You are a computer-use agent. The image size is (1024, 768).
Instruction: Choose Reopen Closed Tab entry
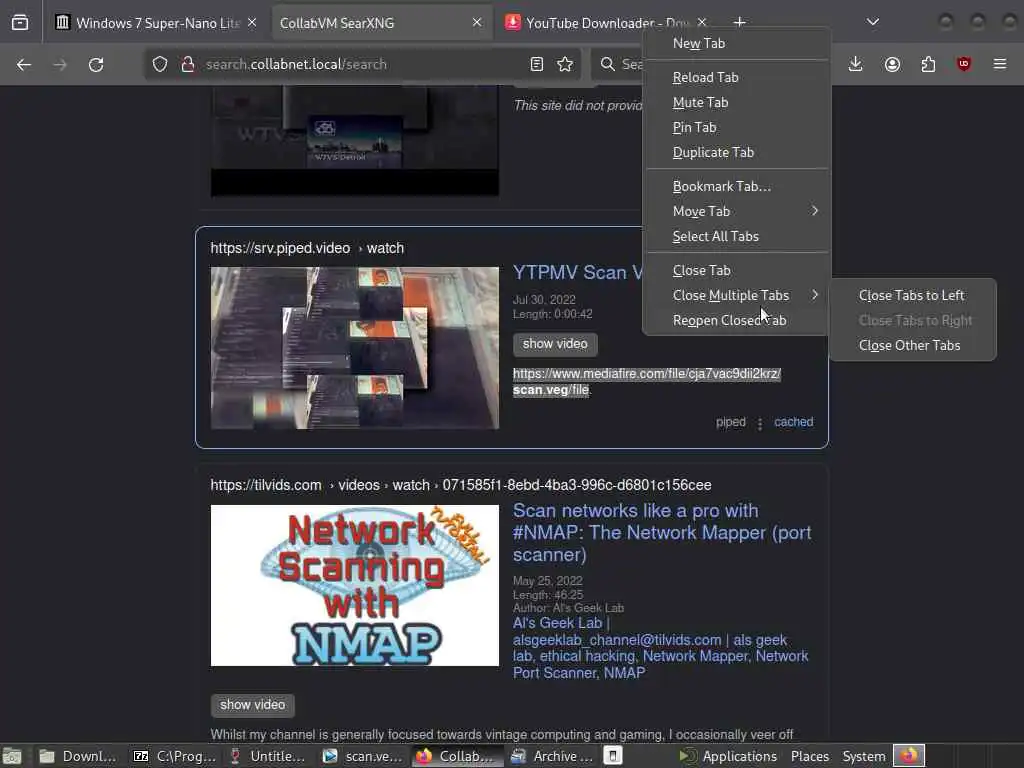click(x=737, y=320)
